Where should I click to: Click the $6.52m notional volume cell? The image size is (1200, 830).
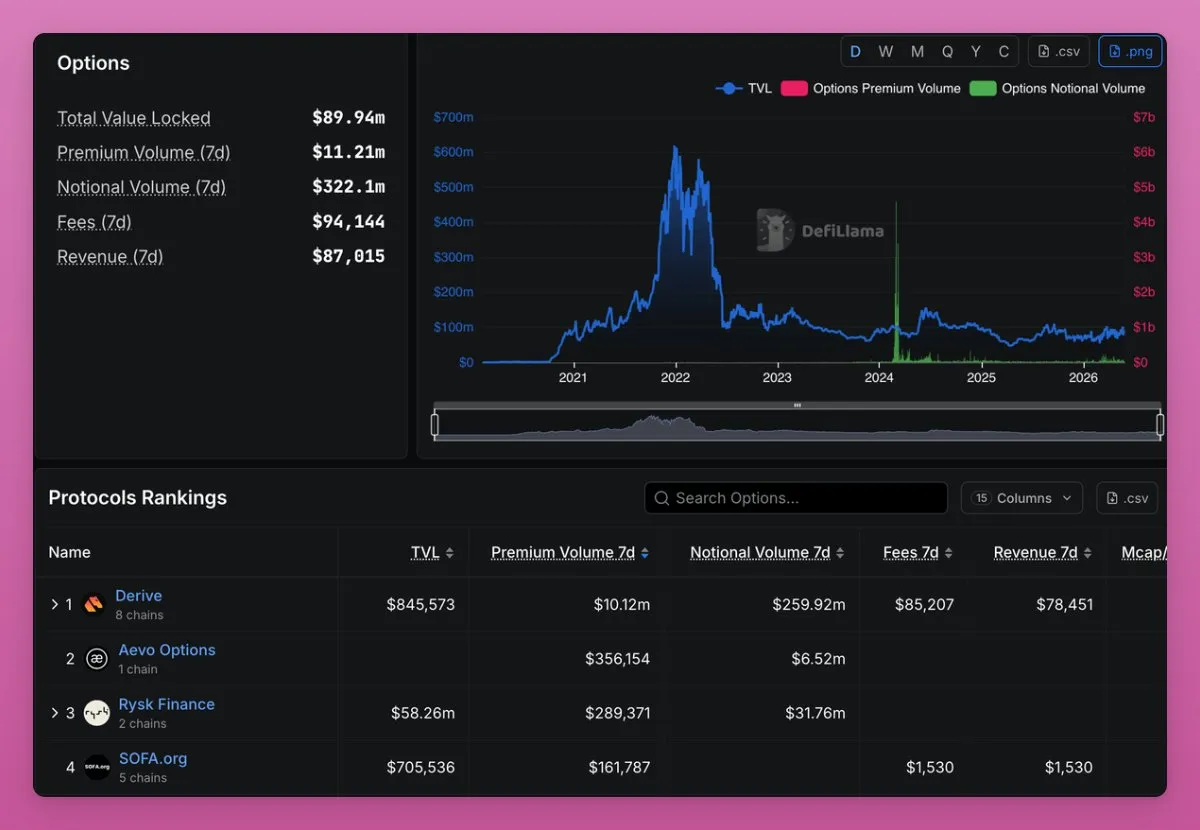click(818, 659)
